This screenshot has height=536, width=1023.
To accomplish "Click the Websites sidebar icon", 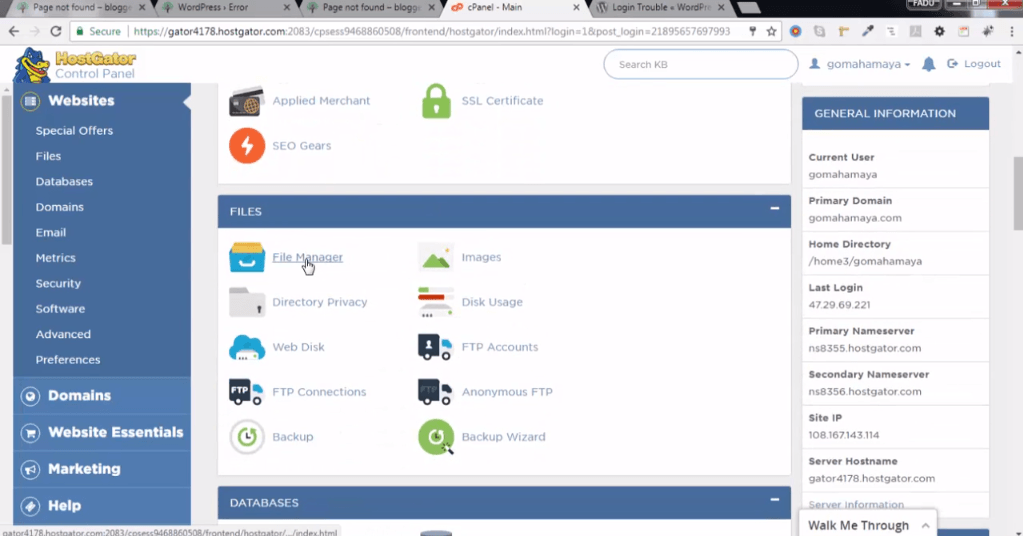I will (30, 101).
